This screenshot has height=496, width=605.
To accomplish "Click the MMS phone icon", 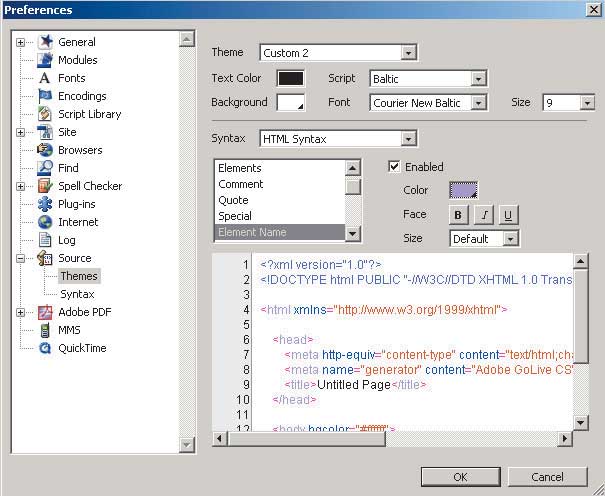I will (x=45, y=330).
